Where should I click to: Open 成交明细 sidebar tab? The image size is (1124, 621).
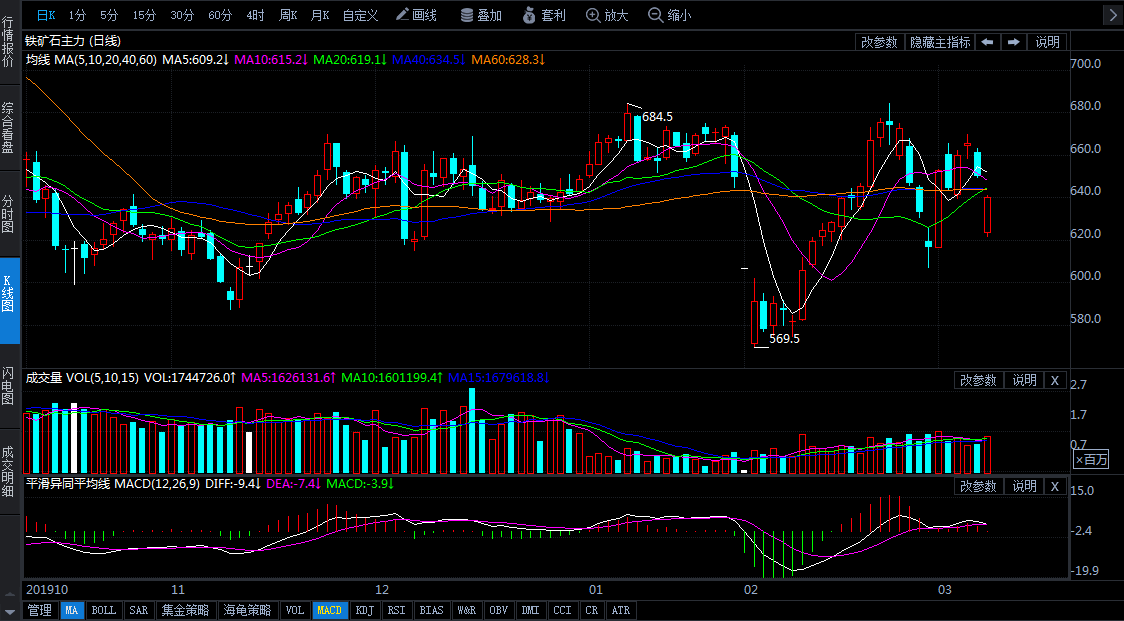coord(8,473)
